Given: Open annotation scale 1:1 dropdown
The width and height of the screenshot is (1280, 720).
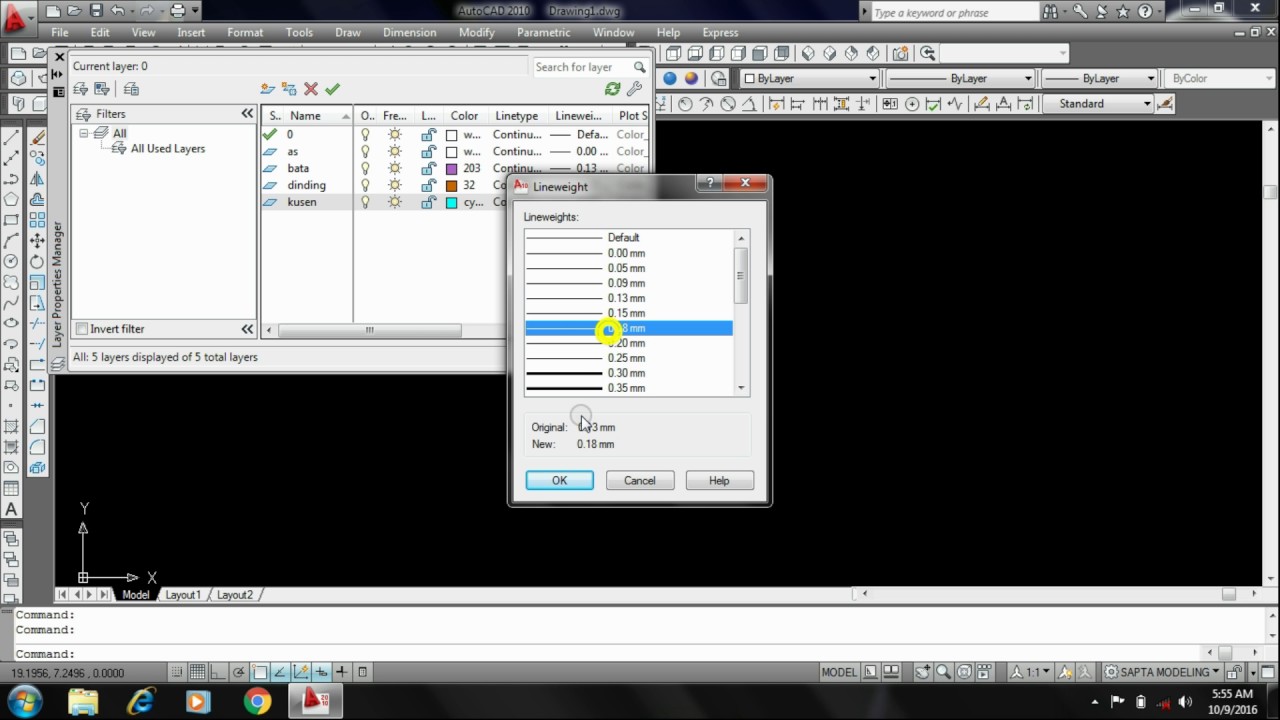Looking at the screenshot, I should click(1031, 672).
